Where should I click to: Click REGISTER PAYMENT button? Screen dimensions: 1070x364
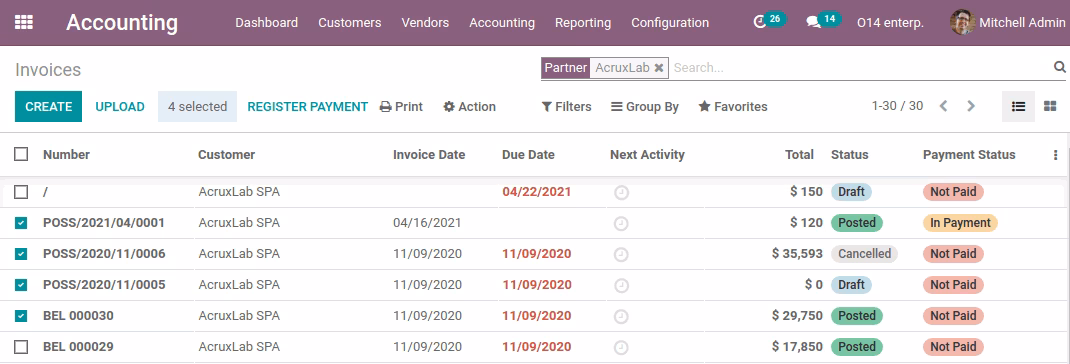coord(307,107)
